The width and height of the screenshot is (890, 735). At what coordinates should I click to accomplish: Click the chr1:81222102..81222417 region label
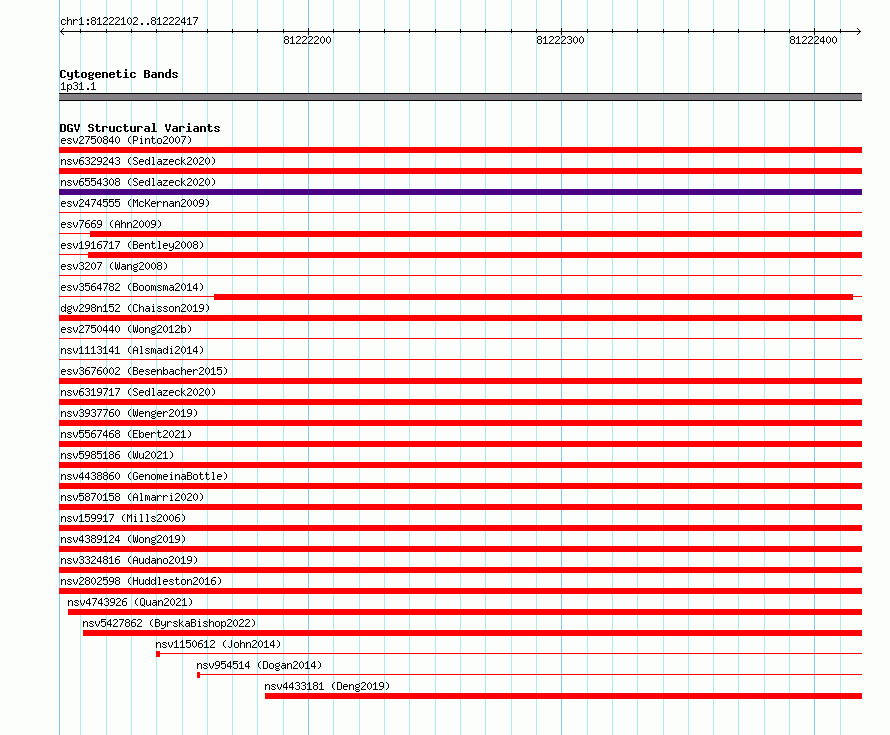[129, 21]
